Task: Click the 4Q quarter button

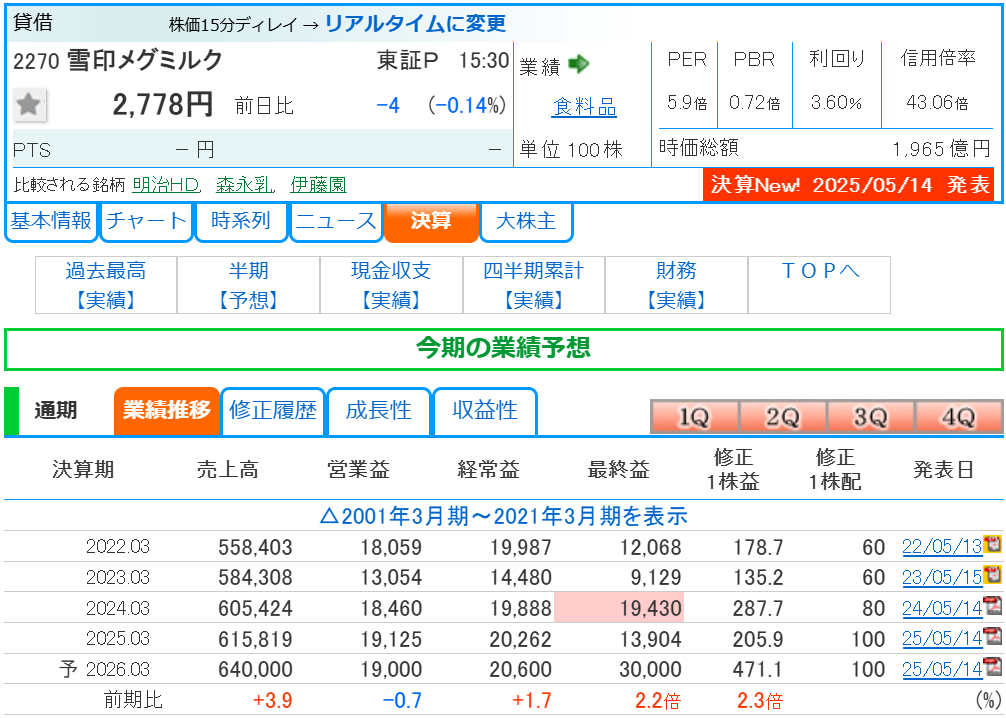Action: (959, 417)
